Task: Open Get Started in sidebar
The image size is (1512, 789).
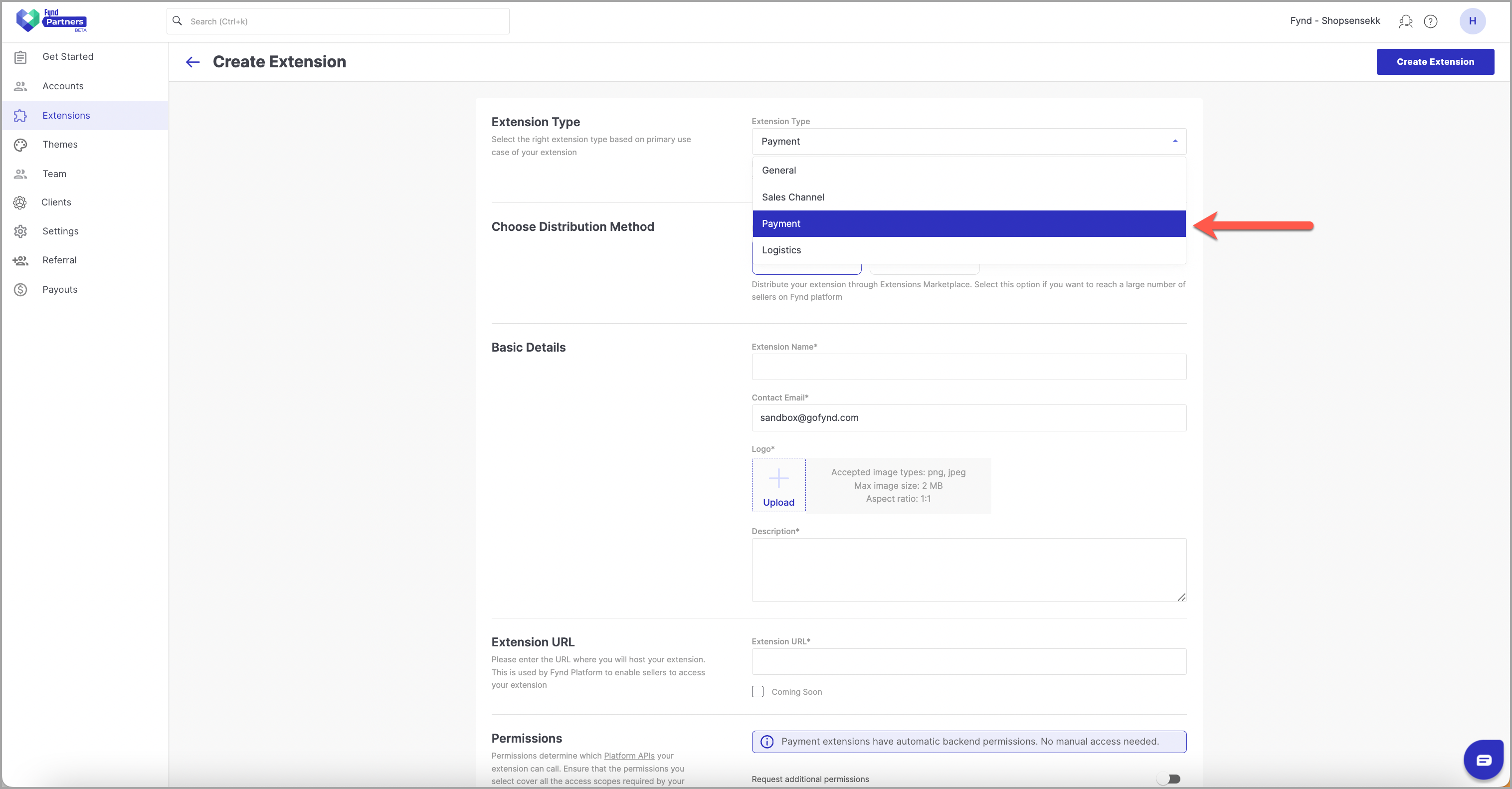Action: point(86,57)
